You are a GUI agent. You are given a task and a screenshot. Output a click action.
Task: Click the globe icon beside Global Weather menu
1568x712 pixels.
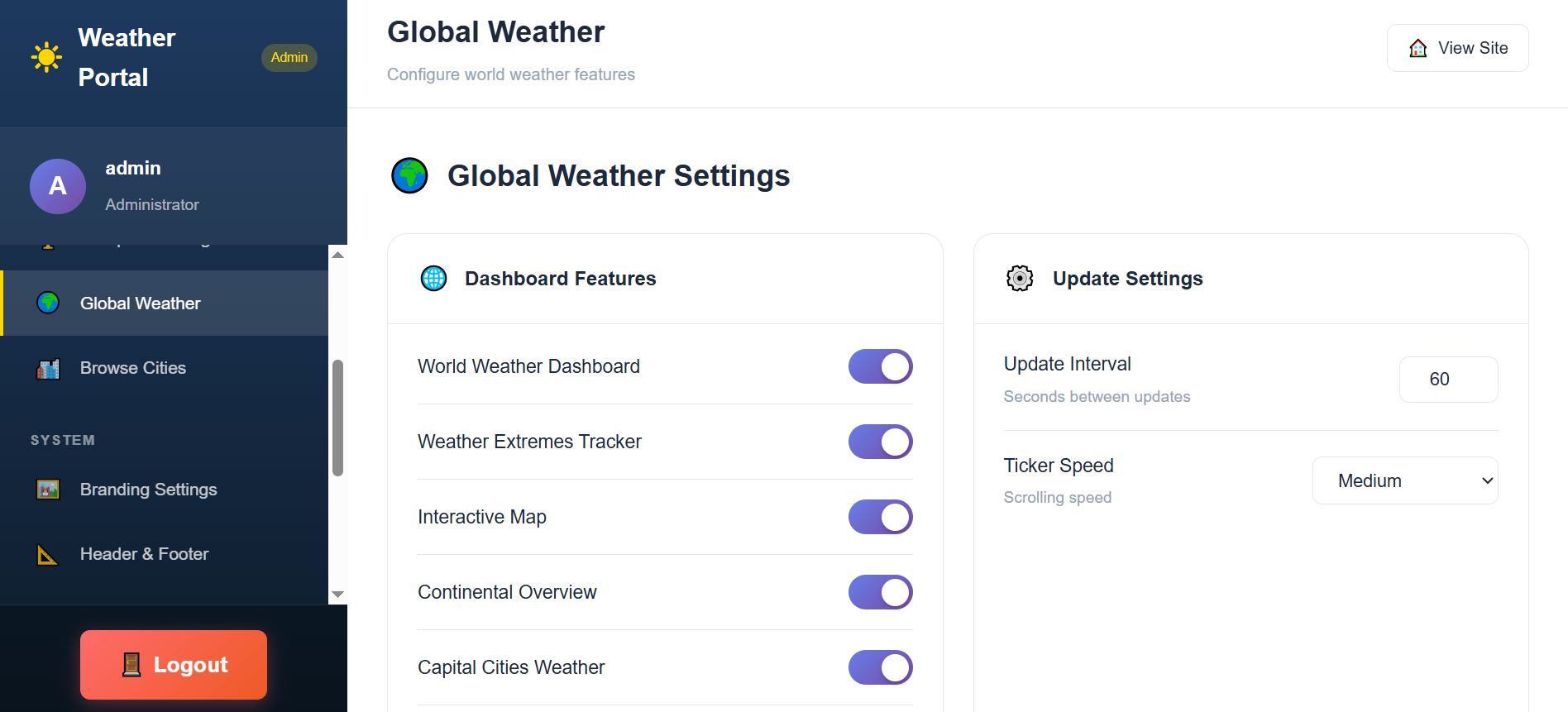click(48, 303)
